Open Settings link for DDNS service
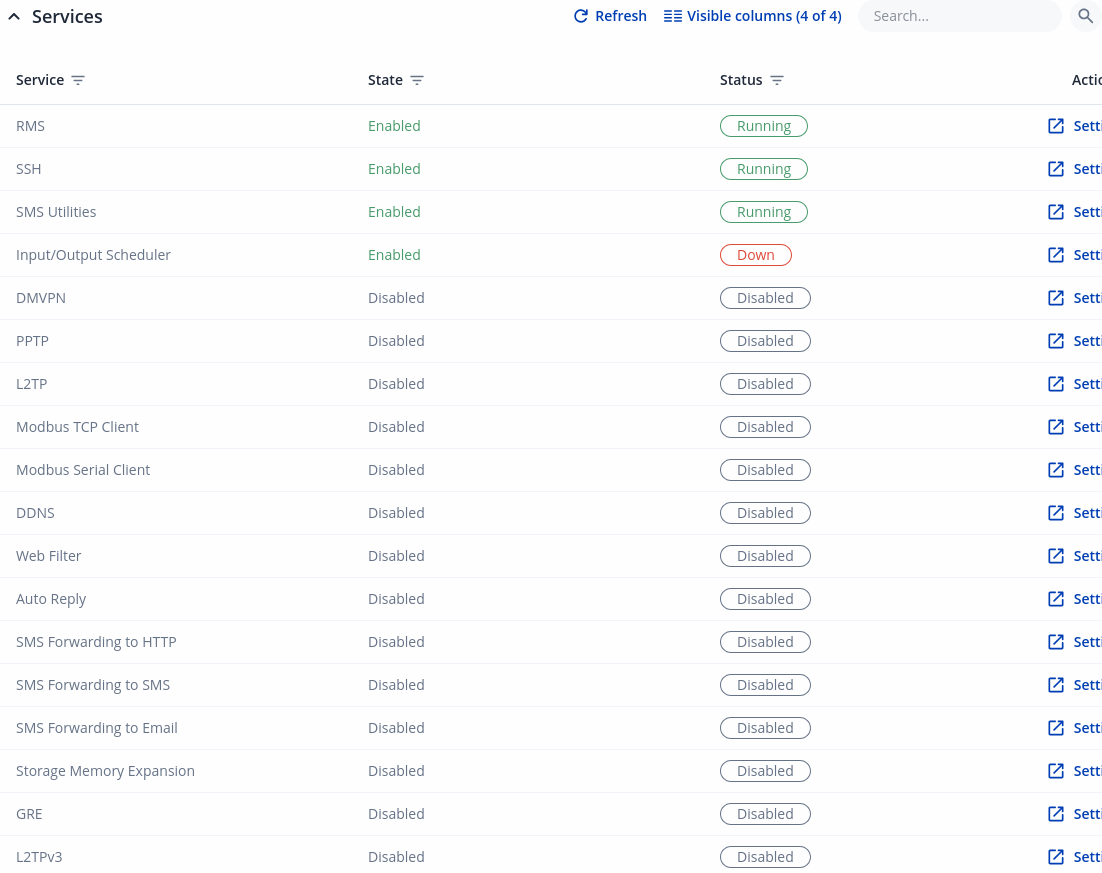 [x=1087, y=513]
